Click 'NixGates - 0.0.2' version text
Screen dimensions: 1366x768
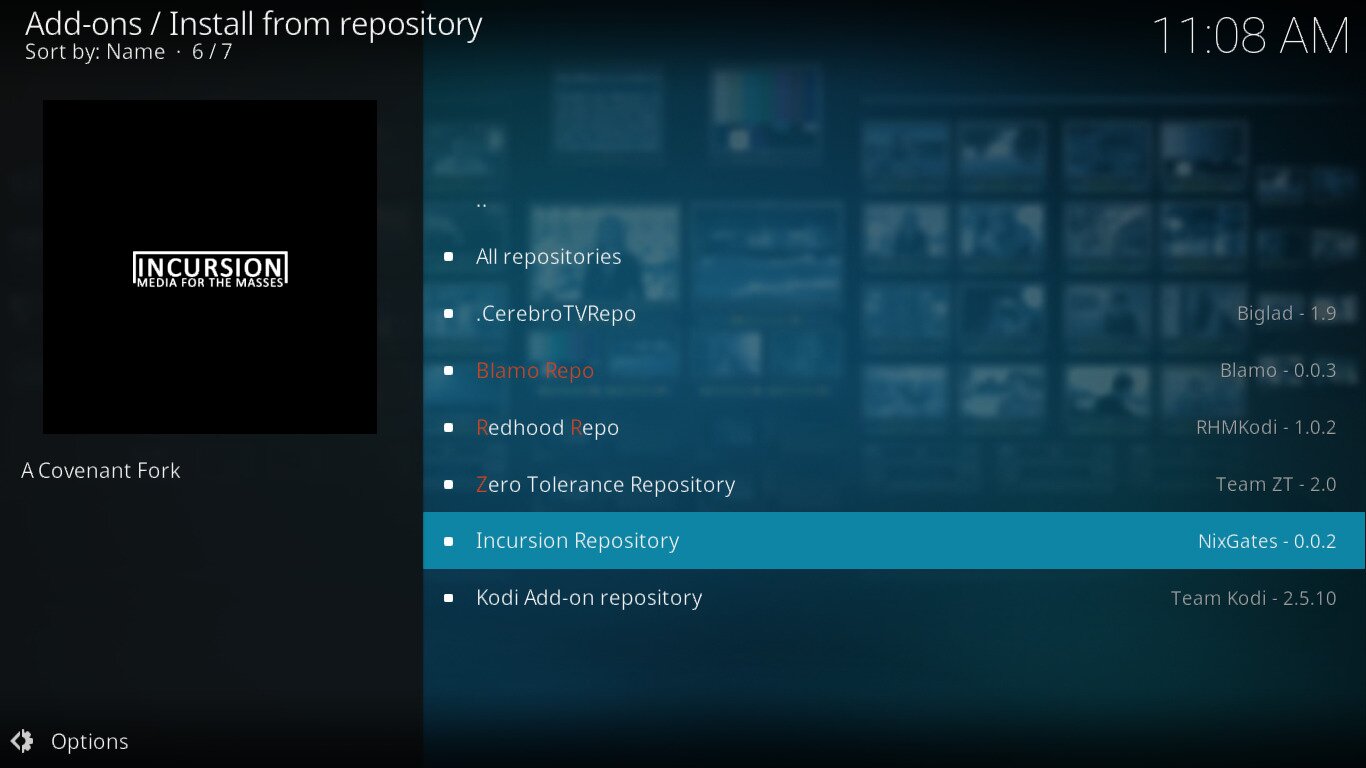(1267, 541)
